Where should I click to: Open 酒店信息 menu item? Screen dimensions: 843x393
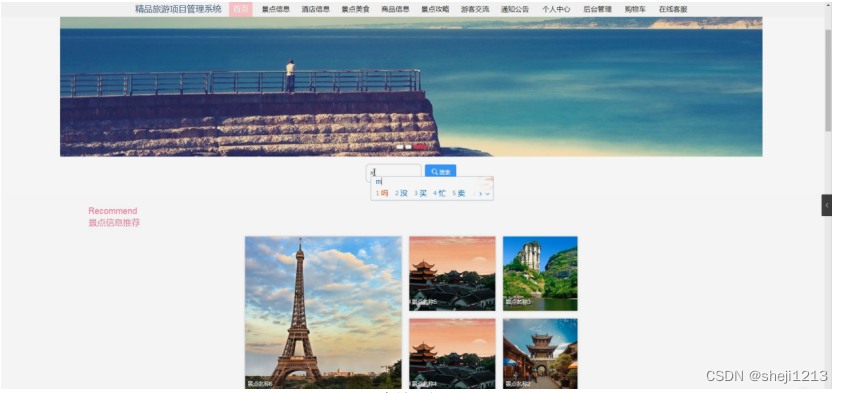(316, 9)
